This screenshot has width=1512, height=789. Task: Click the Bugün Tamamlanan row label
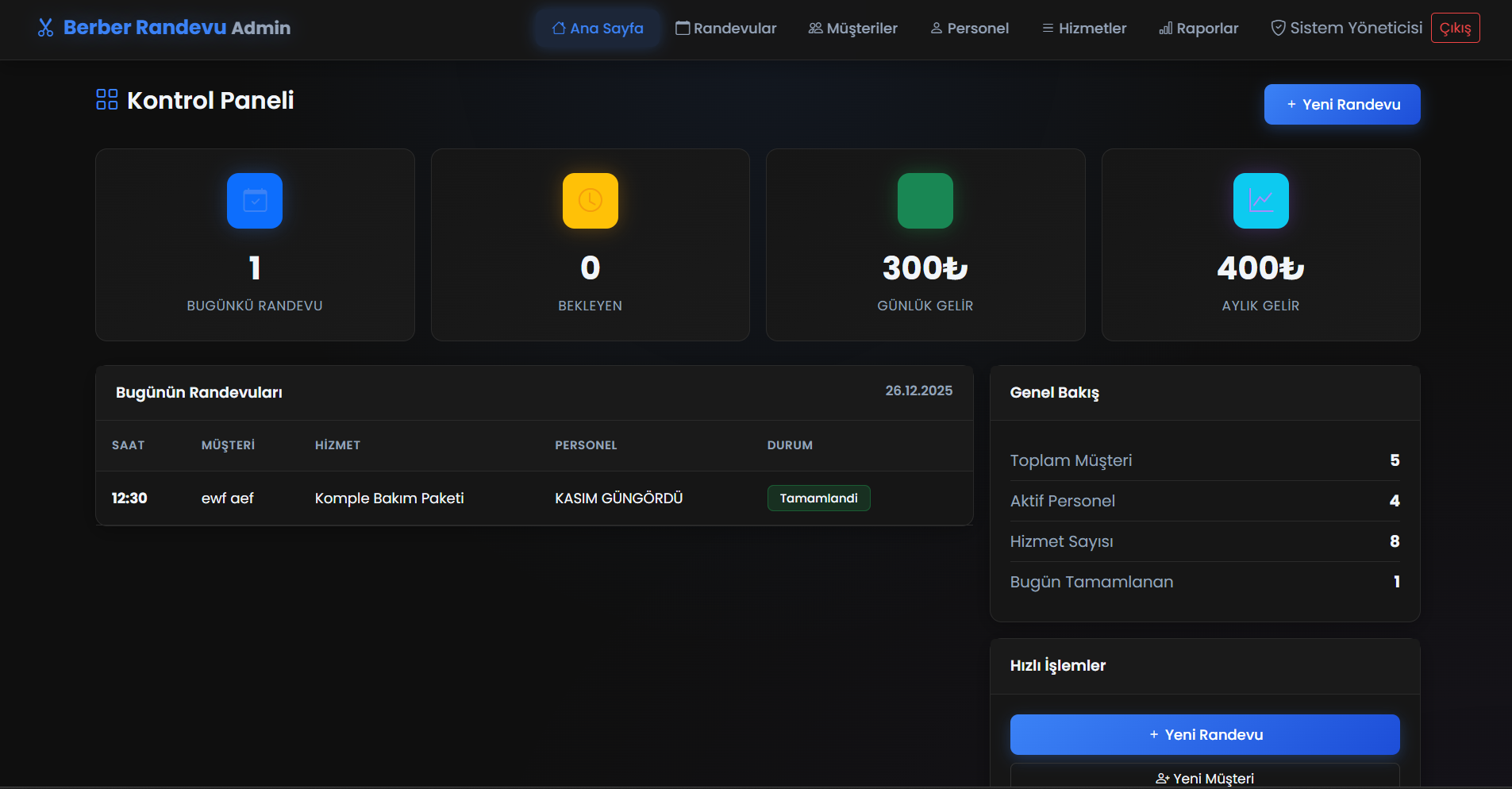pyautogui.click(x=1092, y=582)
